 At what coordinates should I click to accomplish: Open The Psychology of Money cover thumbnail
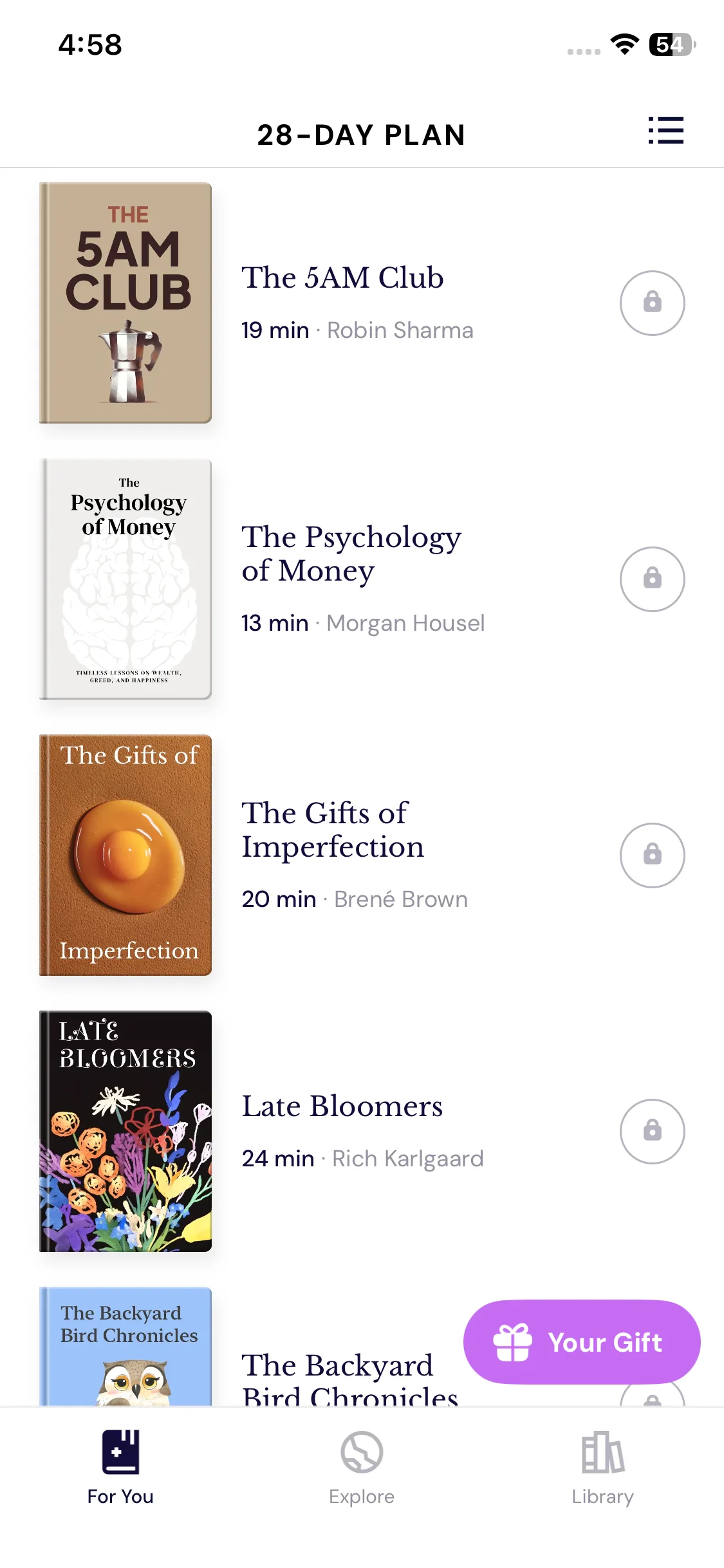125,579
